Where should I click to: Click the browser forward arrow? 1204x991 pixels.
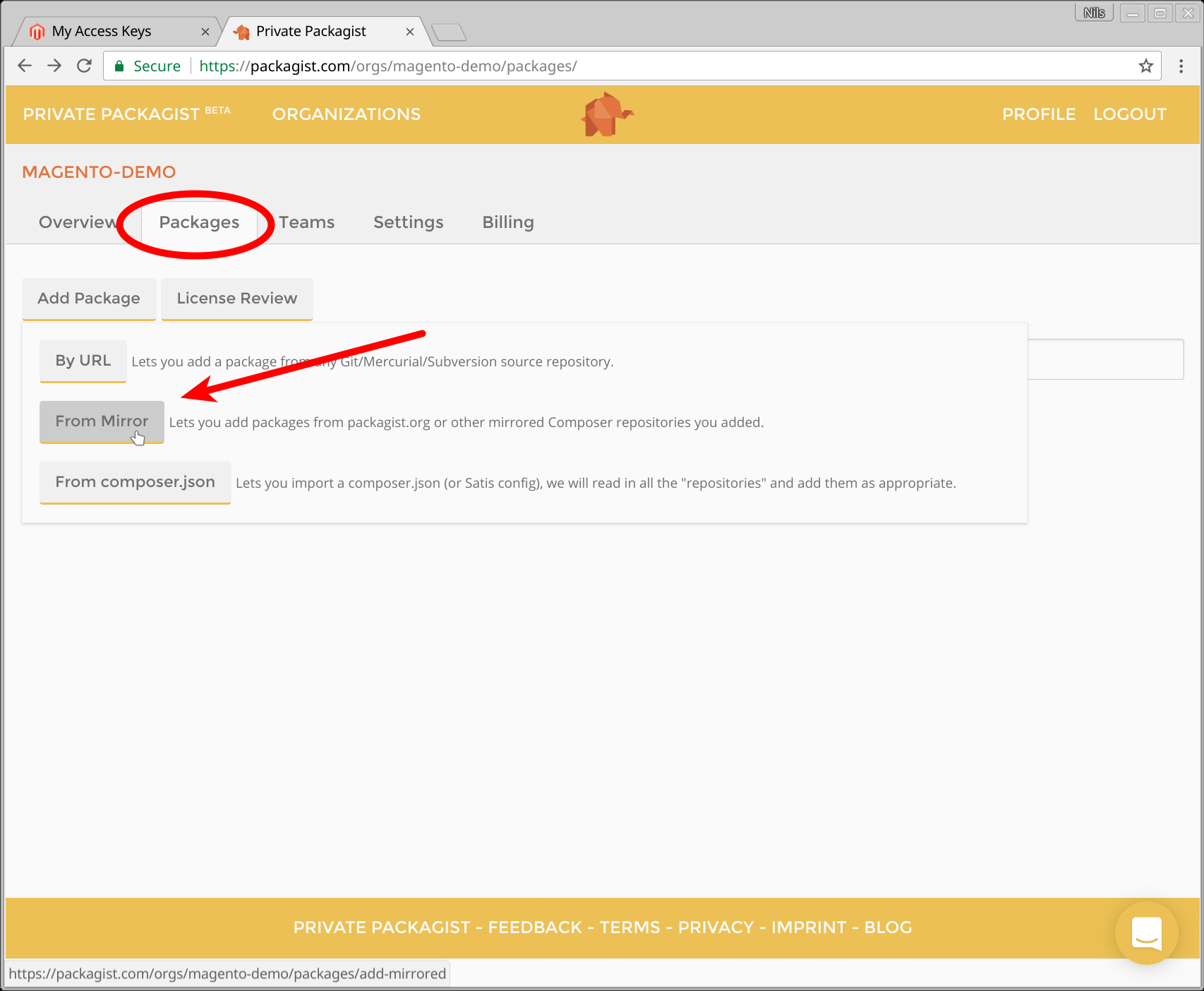54,66
